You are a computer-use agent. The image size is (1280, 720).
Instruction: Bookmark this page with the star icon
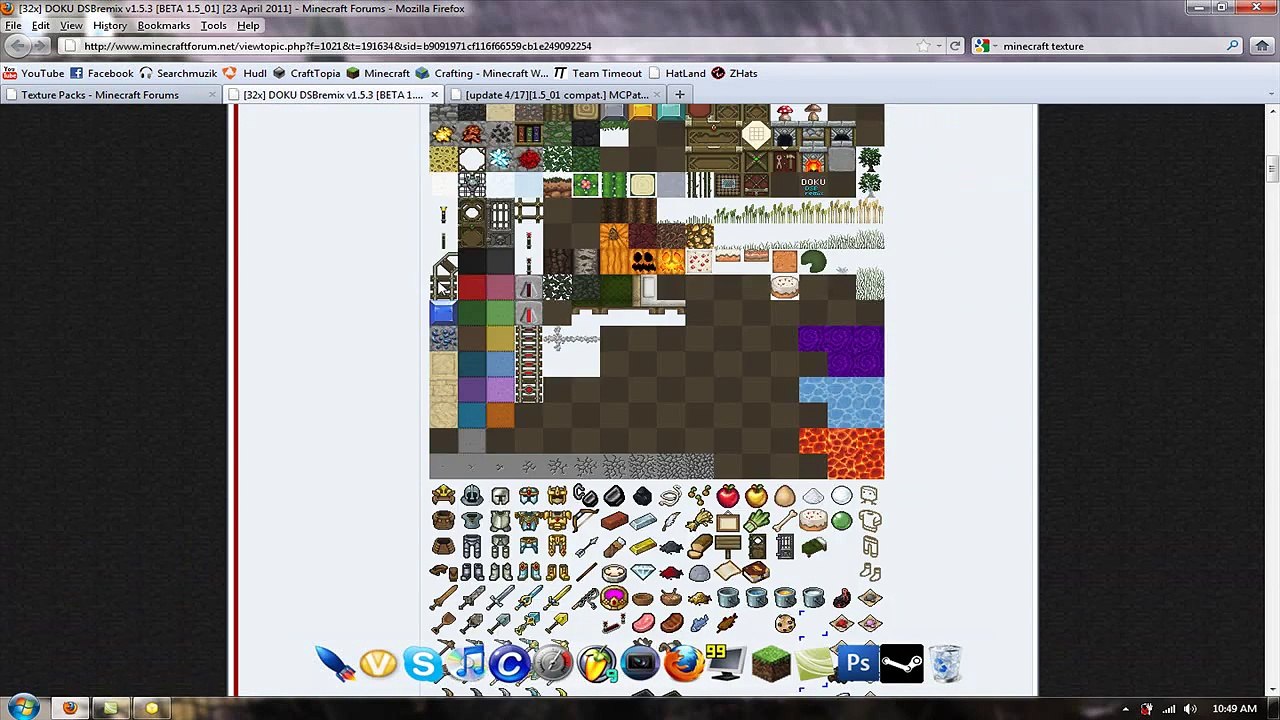[923, 46]
